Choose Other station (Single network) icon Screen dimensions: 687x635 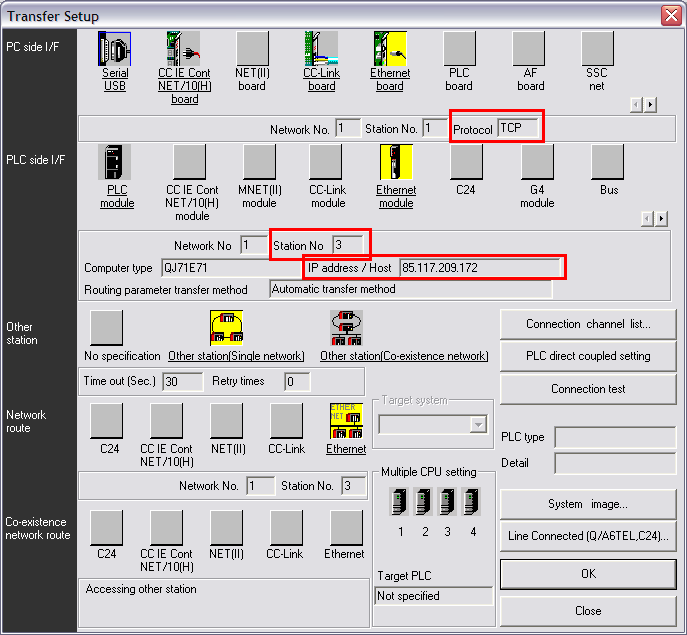[227, 328]
